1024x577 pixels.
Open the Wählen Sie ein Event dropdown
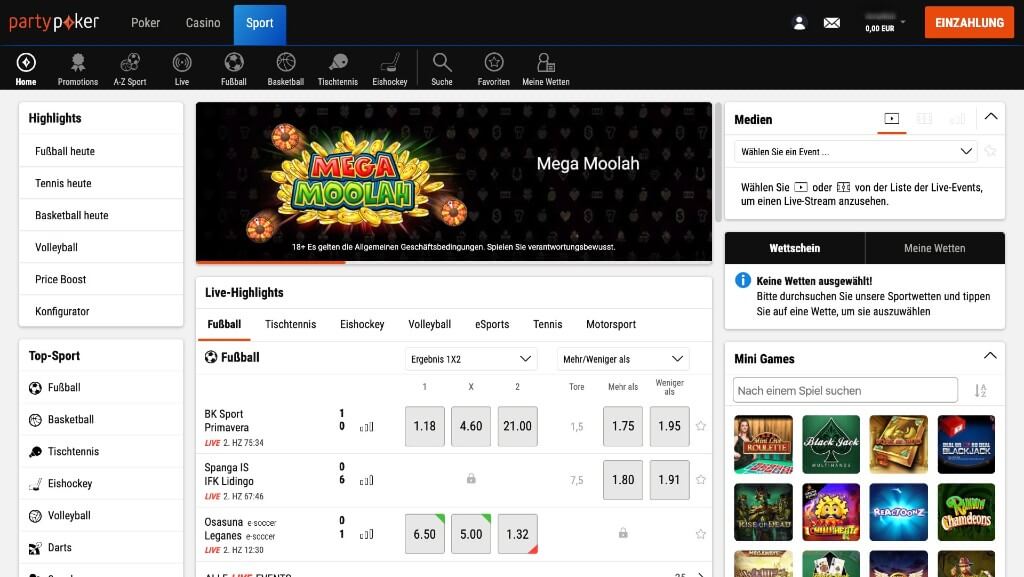pos(856,151)
